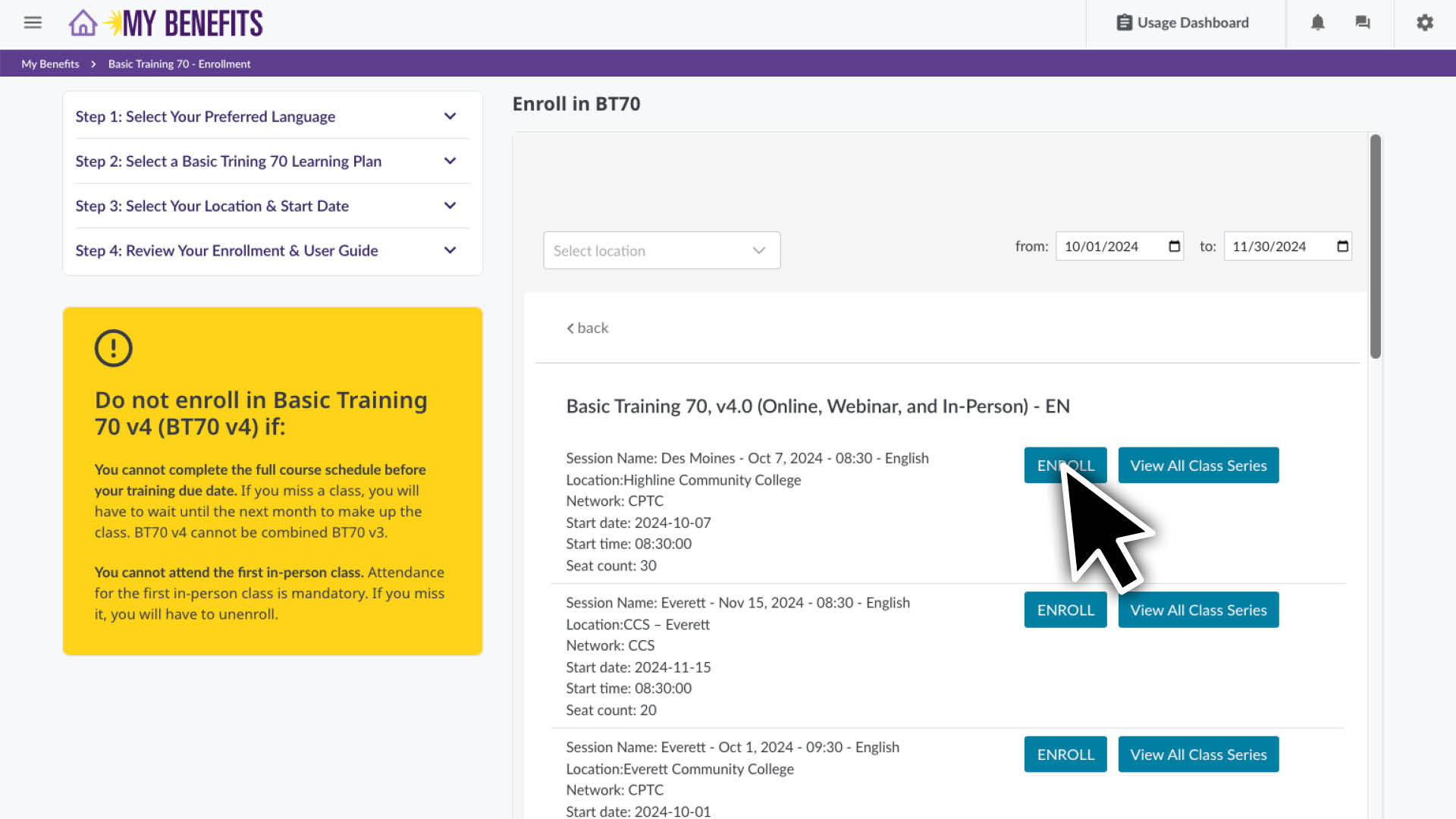View All Class Series for the Everett Nov 15 session
The image size is (1456, 819).
[1198, 609]
